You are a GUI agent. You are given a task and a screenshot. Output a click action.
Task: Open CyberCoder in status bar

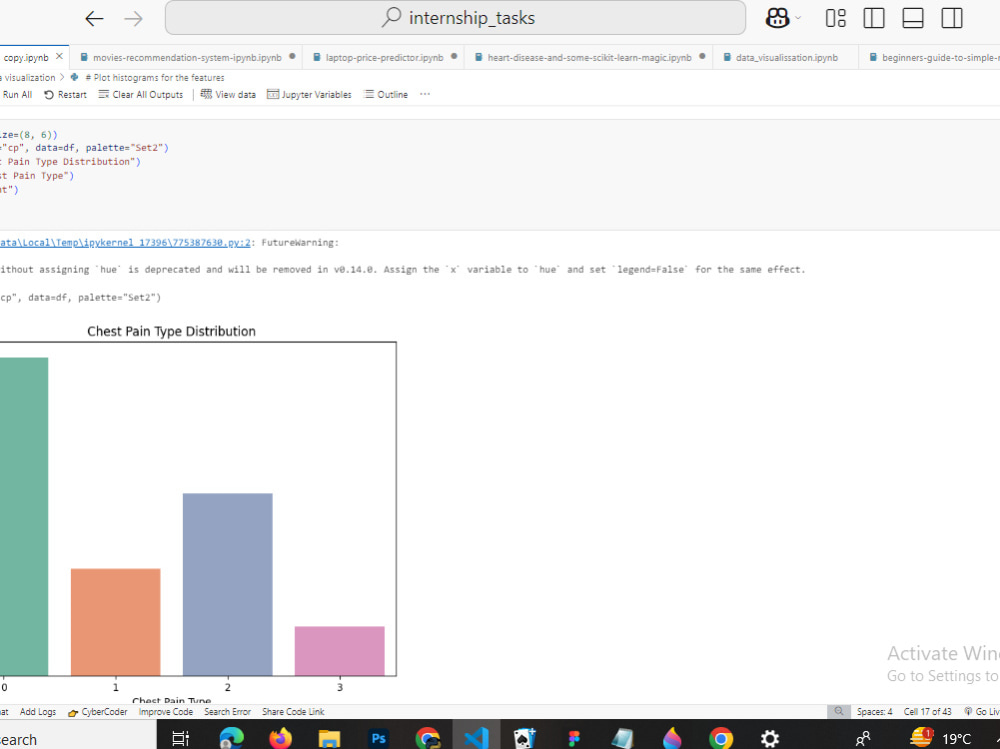point(98,711)
